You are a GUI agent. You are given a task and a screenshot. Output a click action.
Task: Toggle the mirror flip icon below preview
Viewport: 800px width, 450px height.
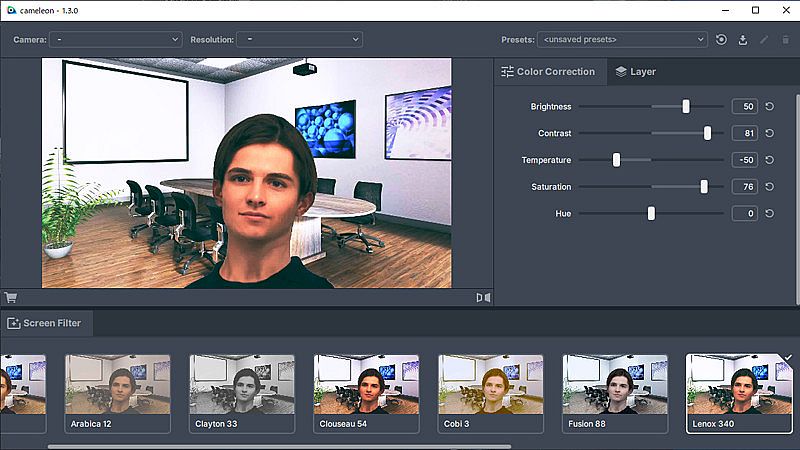tap(483, 297)
